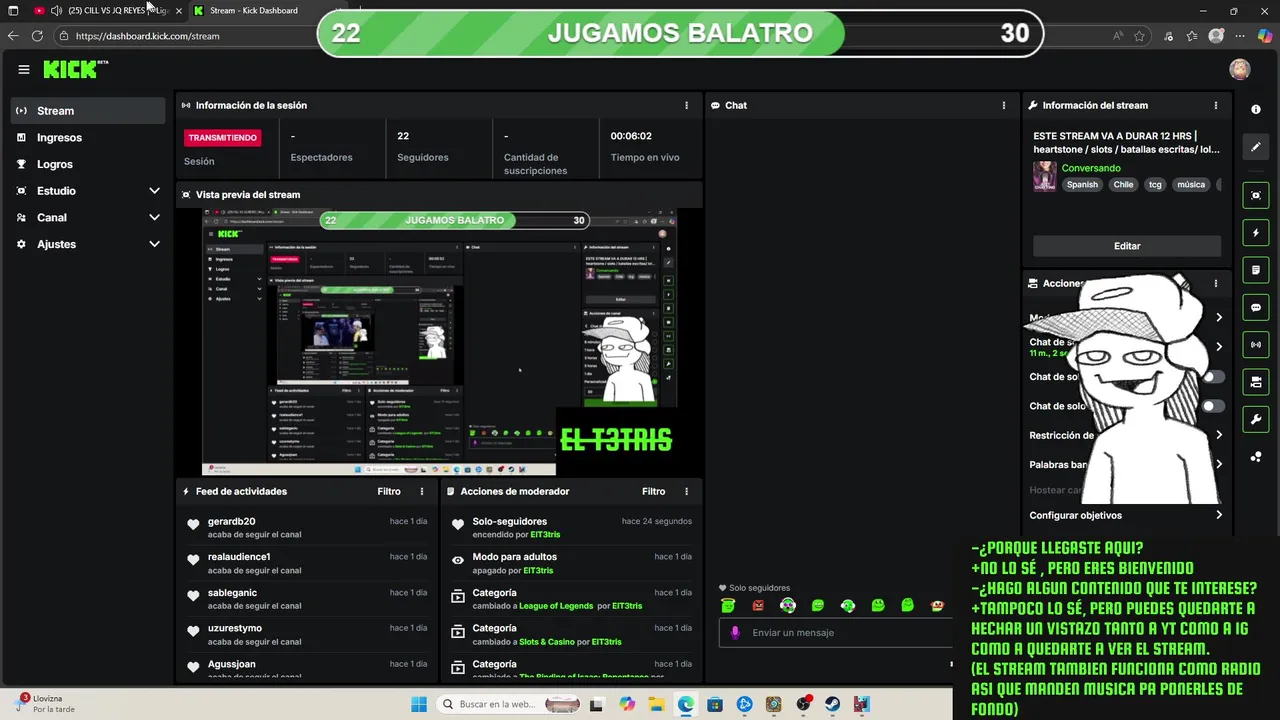Viewport: 1280px width, 720px height.
Task: Click the taskbar search box
Action: (509, 704)
